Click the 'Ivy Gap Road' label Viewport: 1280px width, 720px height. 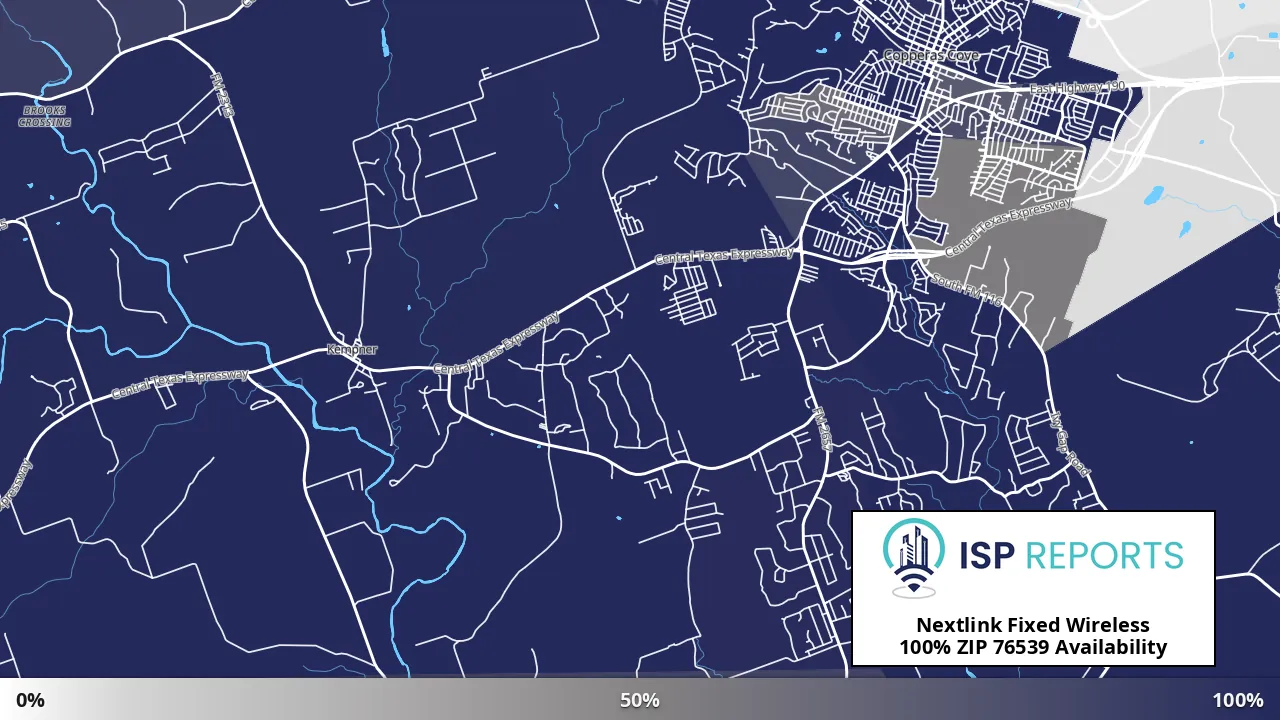[x=1070, y=444]
